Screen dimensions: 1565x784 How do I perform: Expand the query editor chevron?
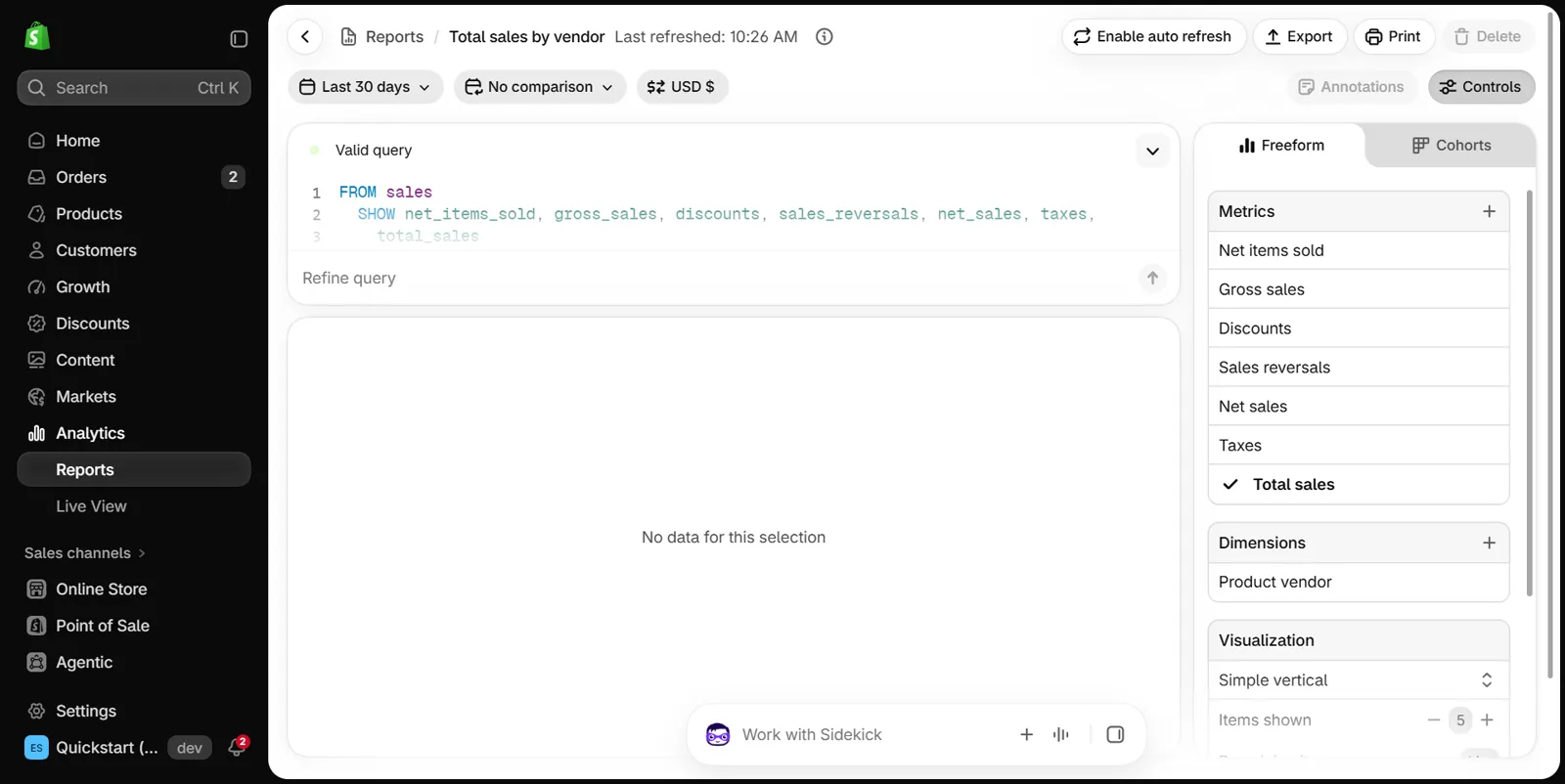1152,151
